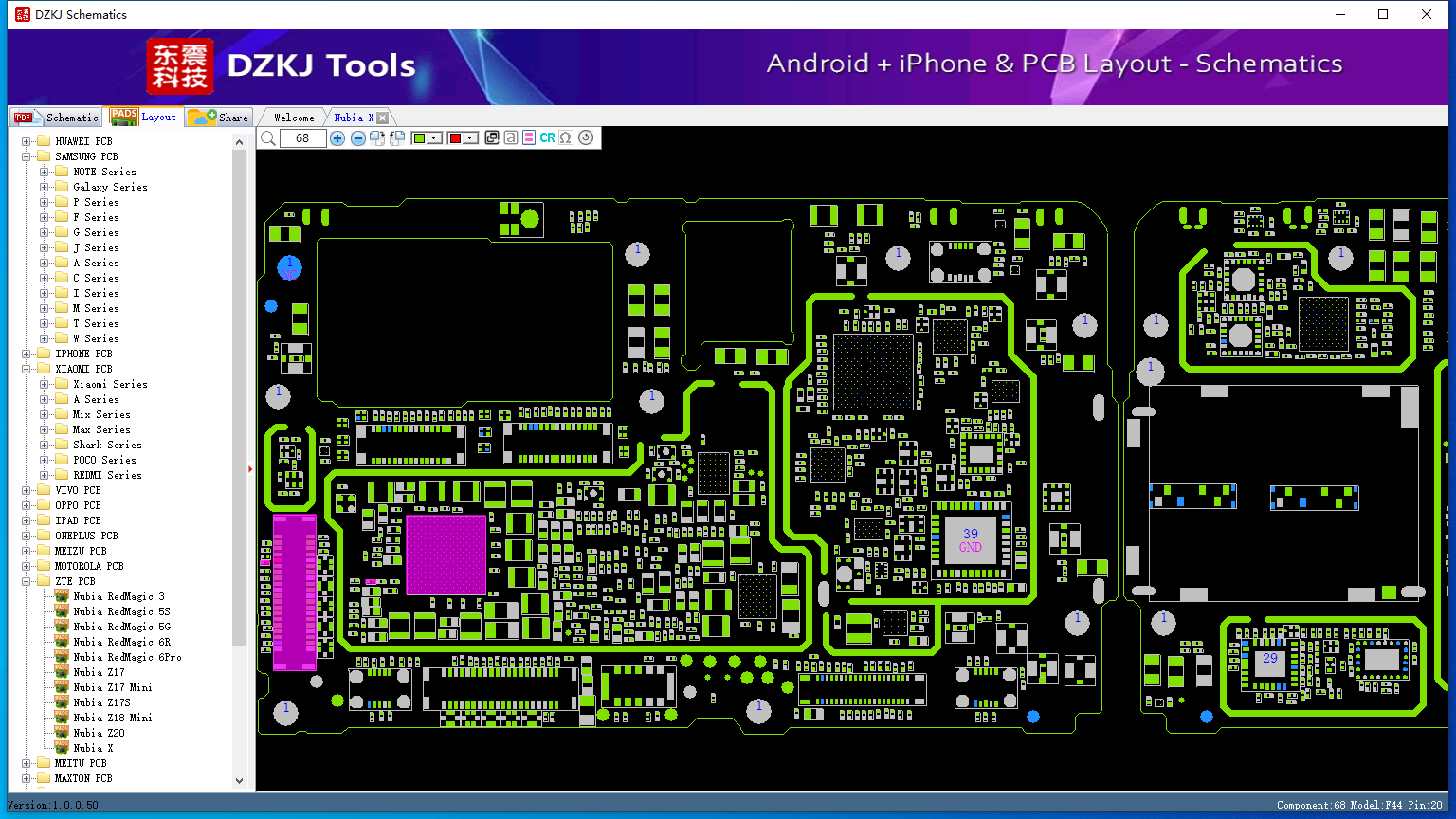
Task: Select the Shark Series folder
Action: coord(107,445)
